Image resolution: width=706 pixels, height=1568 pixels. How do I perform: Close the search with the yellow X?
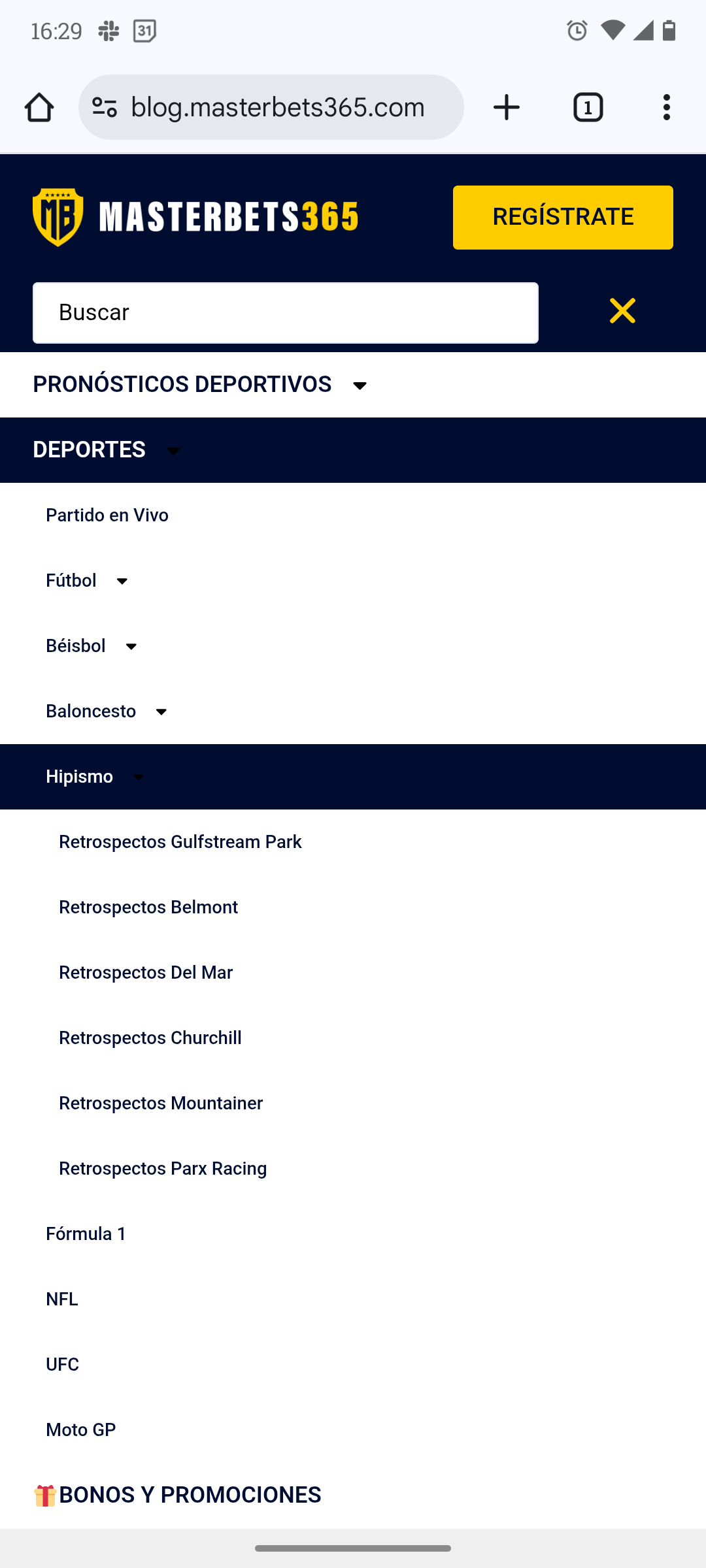[622, 312]
